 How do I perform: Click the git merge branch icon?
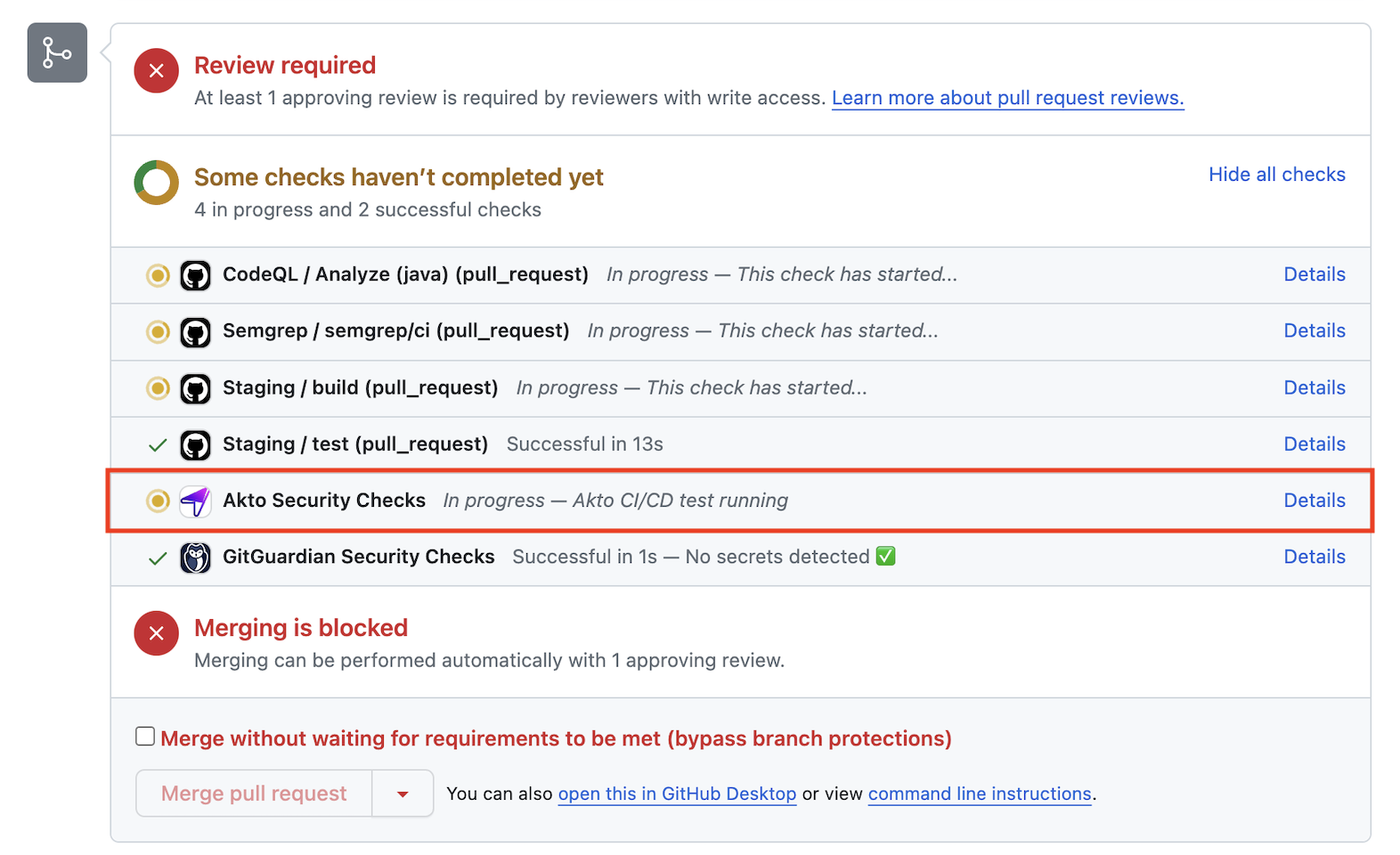pos(57,53)
